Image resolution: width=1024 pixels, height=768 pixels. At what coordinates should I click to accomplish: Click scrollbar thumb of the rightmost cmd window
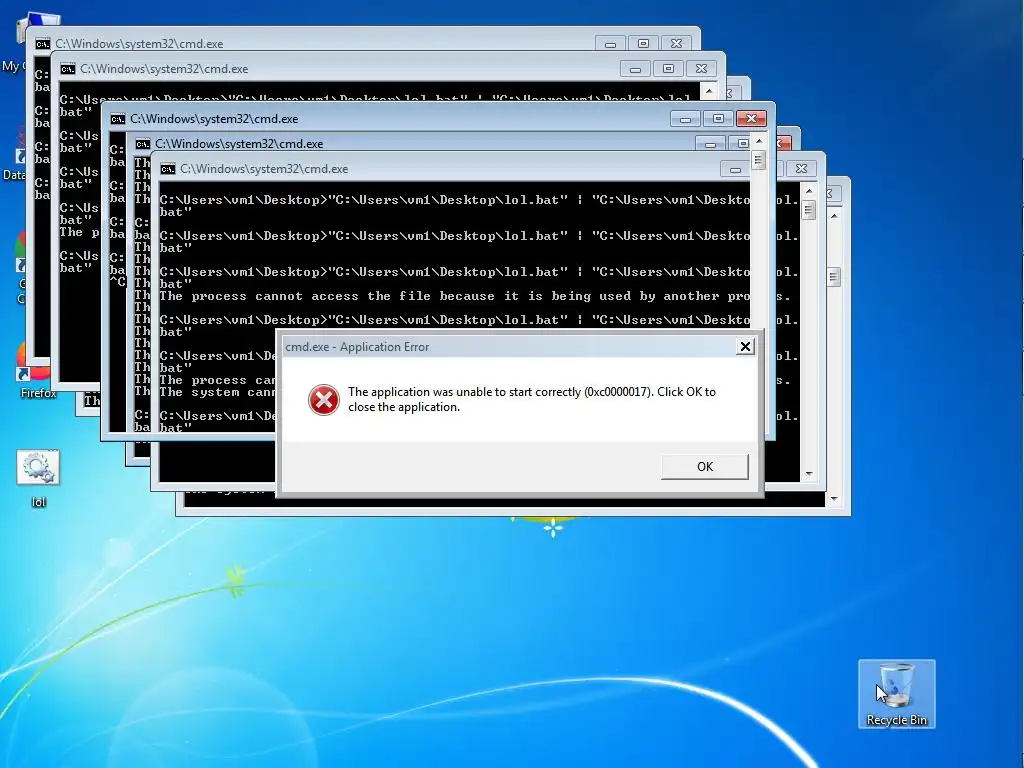tap(834, 277)
